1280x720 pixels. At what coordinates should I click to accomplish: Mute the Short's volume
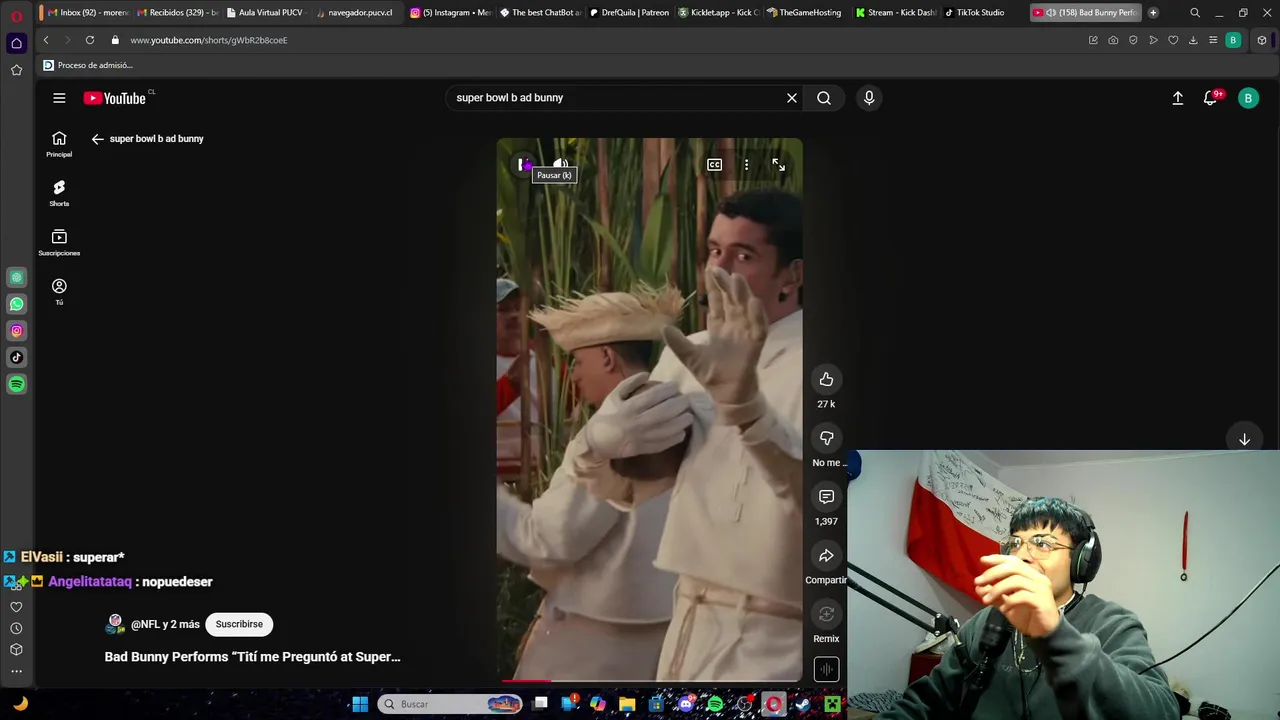pos(561,165)
